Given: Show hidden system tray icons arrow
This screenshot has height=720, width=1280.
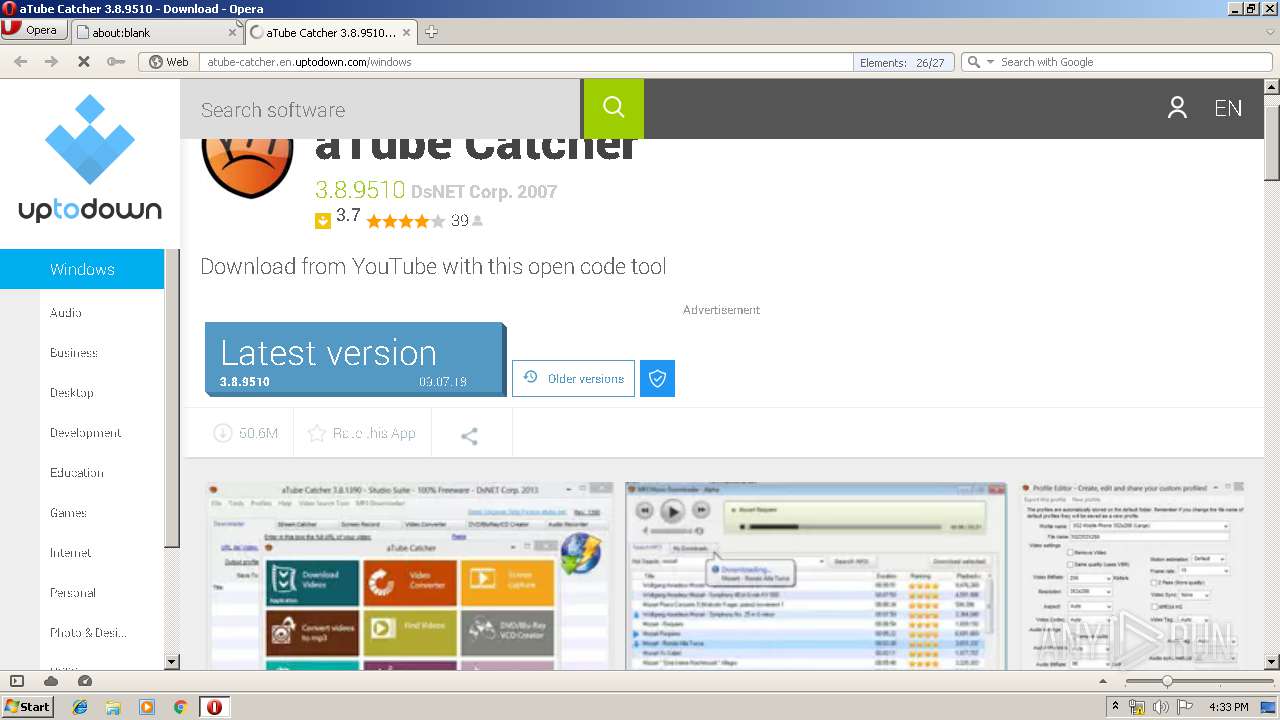Looking at the screenshot, I should coord(1115,707).
